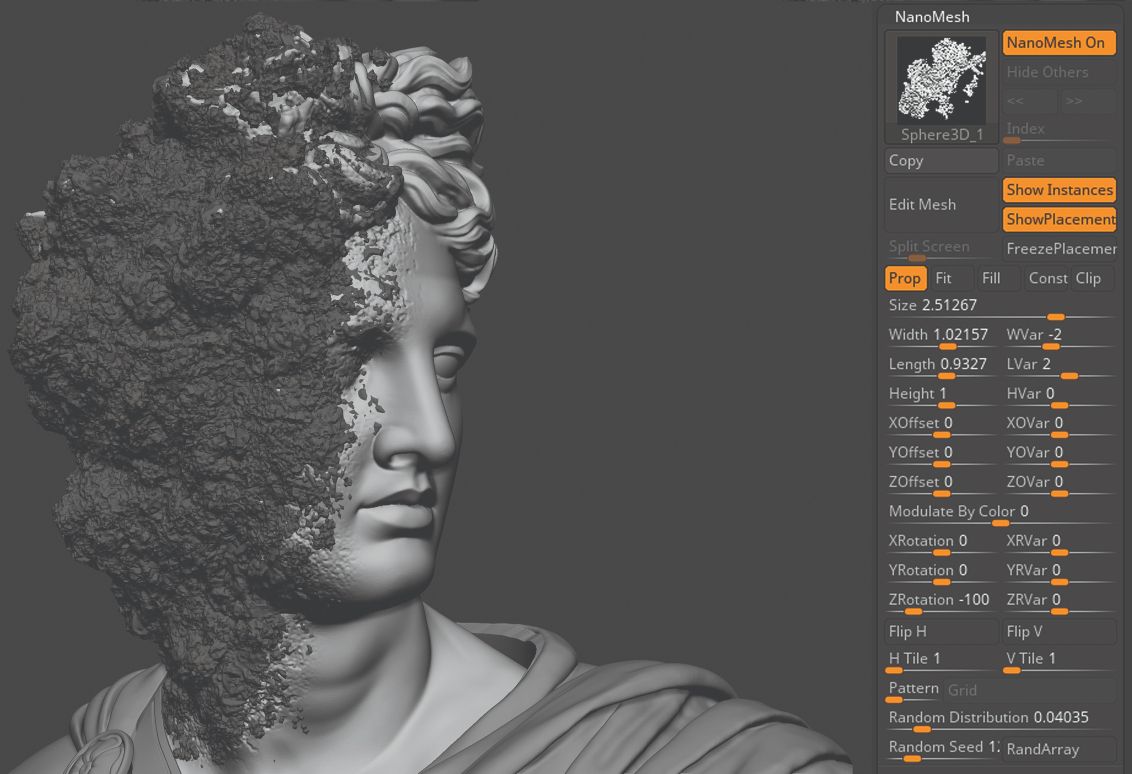Click the Sphere3D_1 mesh thumbnail
This screenshot has width=1132, height=774.
pyautogui.click(x=940, y=80)
